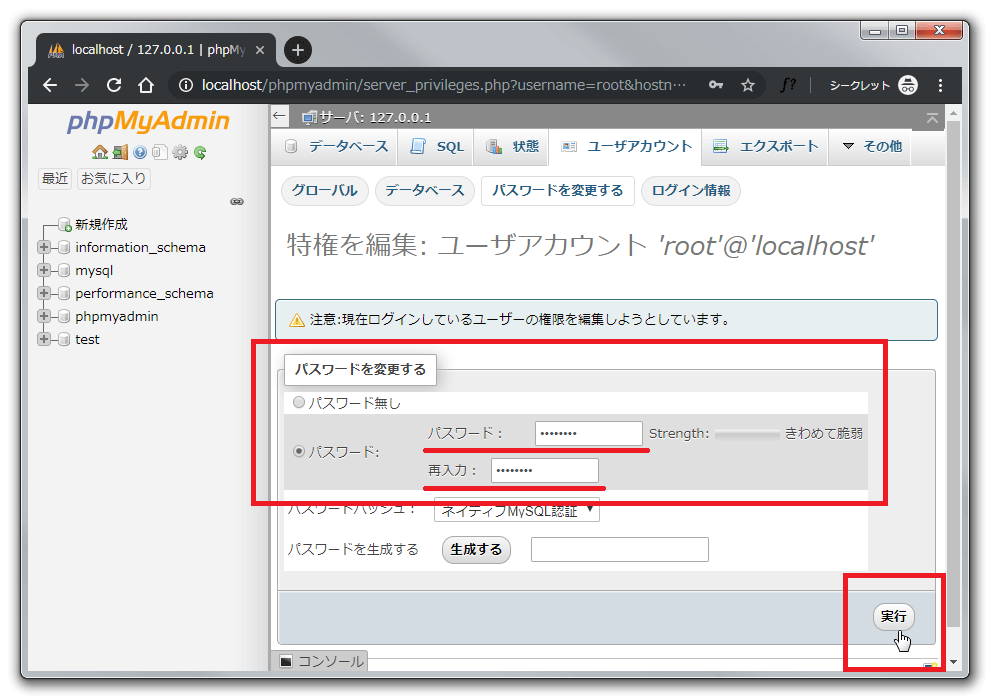Open the password hashing method dropdown
The width and height of the screenshot is (990, 699).
[x=516, y=511]
